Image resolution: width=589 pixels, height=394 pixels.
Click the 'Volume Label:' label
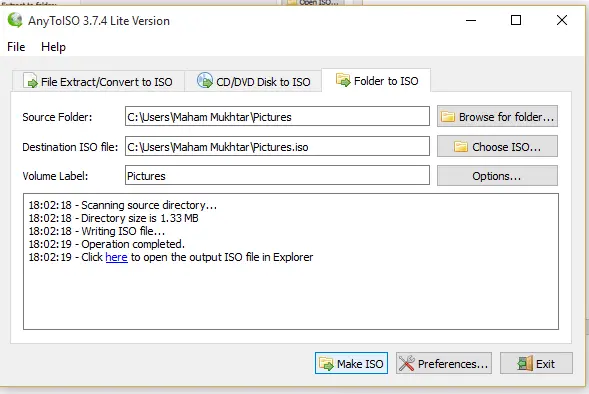click(x=55, y=176)
